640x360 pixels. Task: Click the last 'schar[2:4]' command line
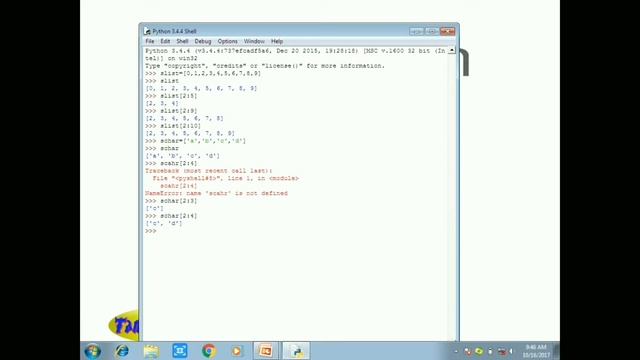click(171, 216)
